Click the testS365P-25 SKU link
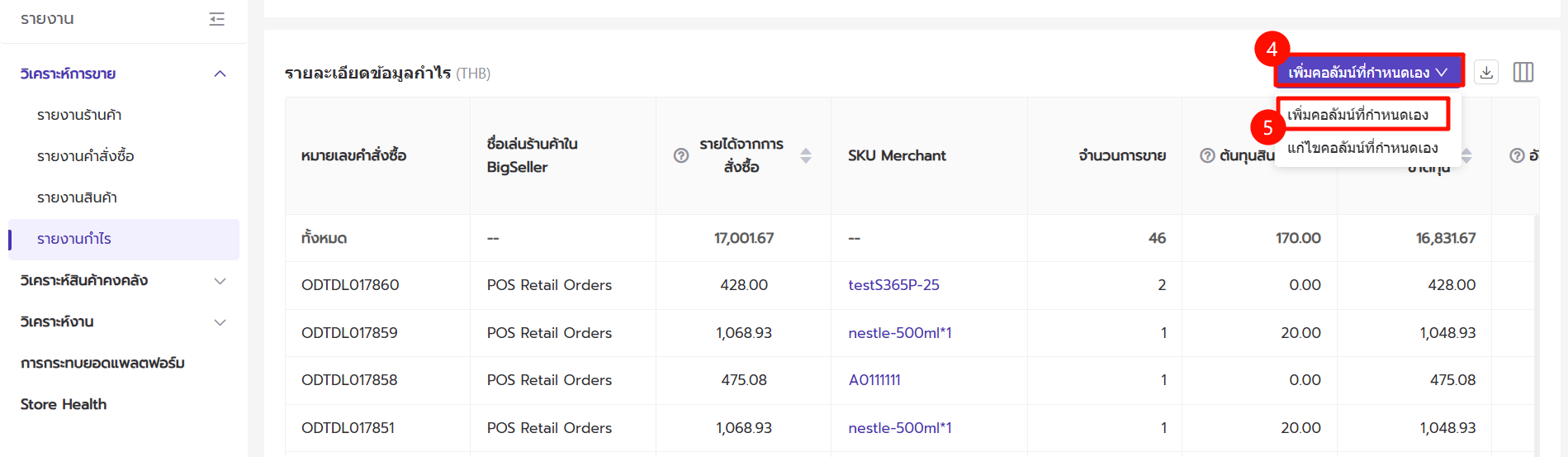 (893, 285)
